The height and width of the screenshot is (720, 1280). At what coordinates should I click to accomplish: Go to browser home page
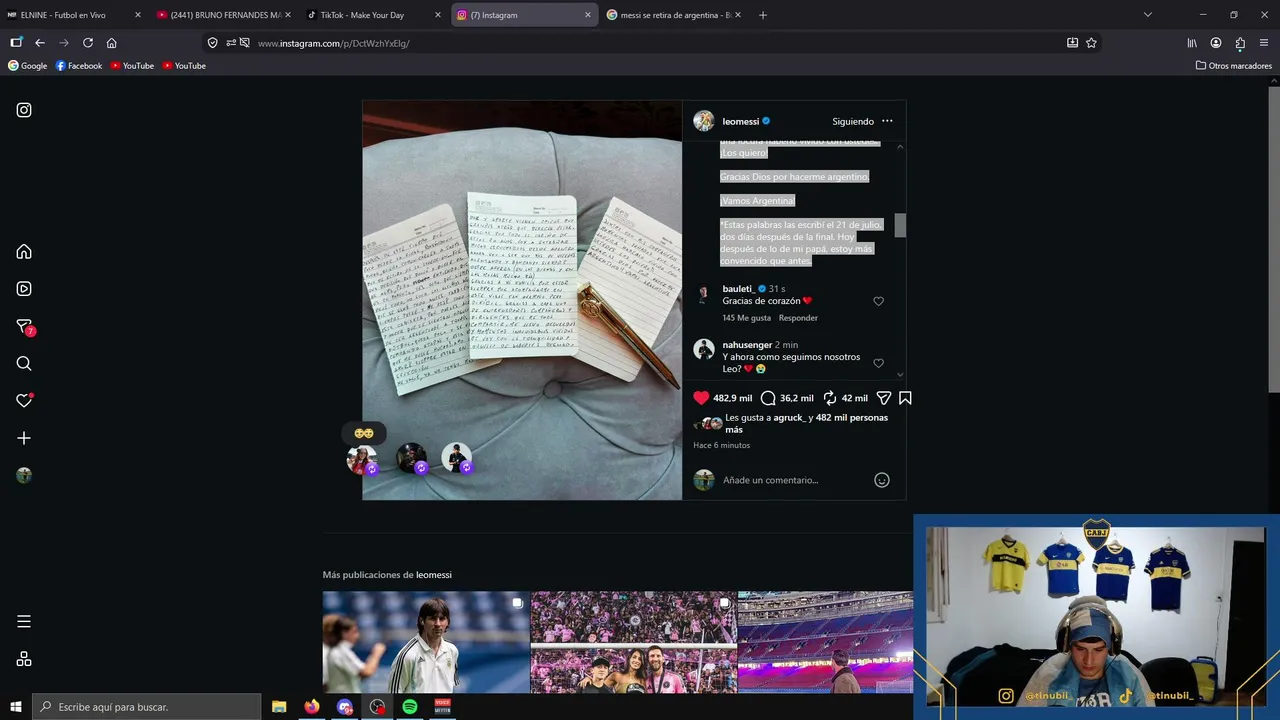point(112,43)
